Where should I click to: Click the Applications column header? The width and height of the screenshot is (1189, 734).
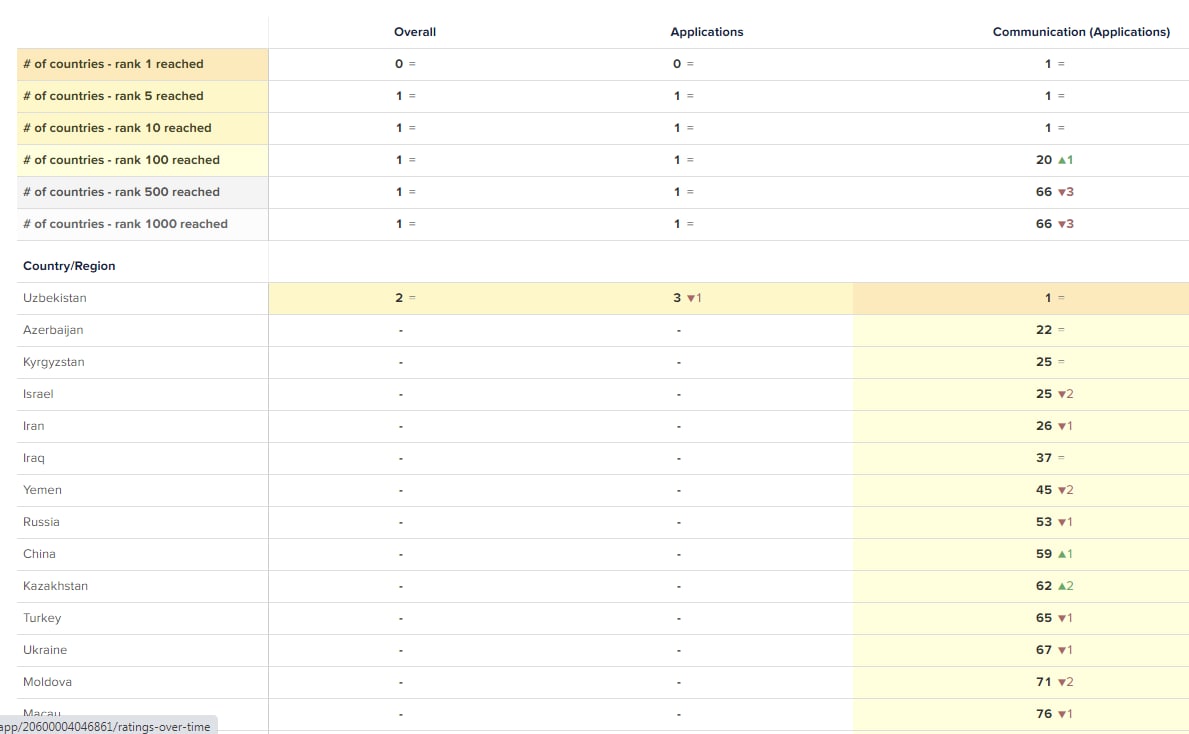click(x=707, y=32)
